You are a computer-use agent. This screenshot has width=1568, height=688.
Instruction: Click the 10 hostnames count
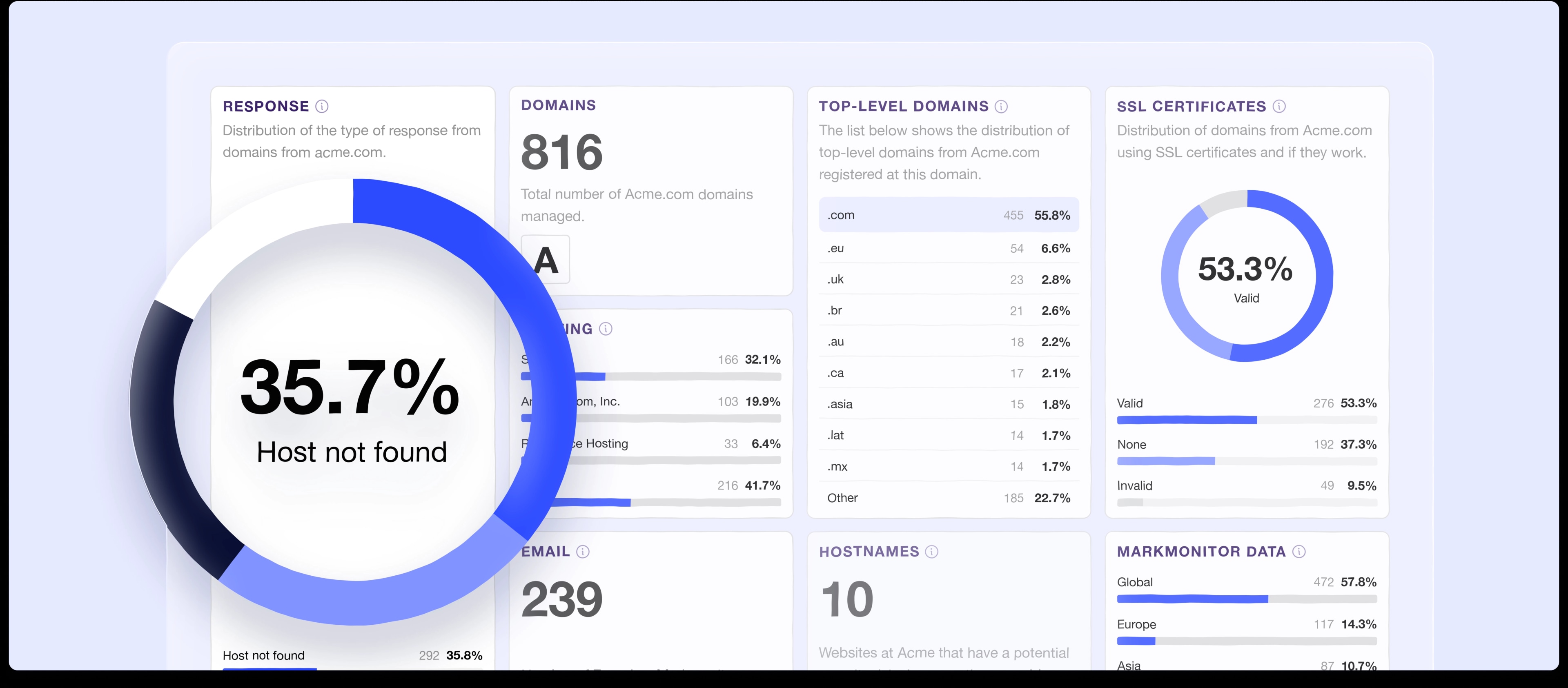(847, 600)
